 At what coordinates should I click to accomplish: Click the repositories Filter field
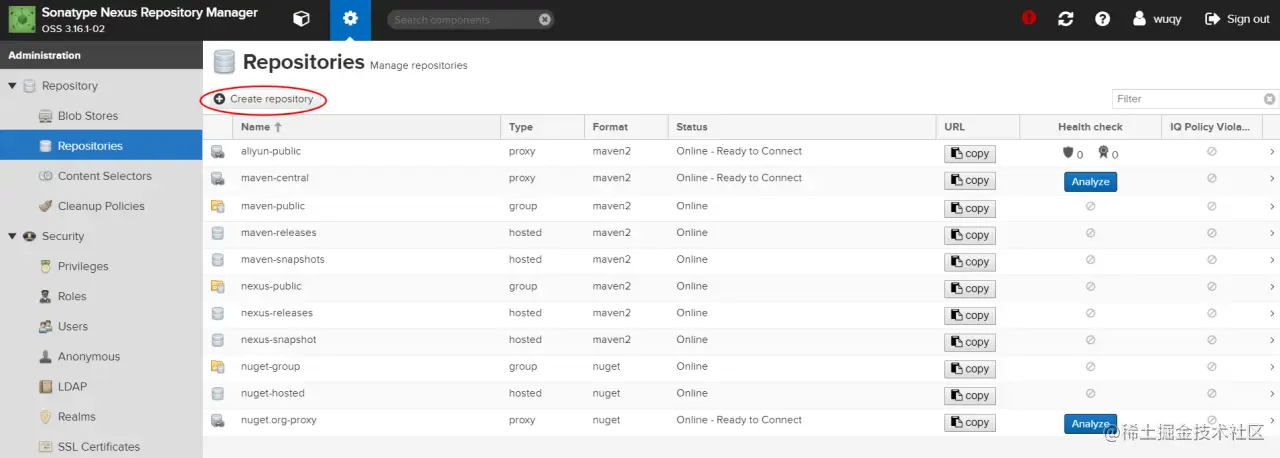tap(1187, 99)
